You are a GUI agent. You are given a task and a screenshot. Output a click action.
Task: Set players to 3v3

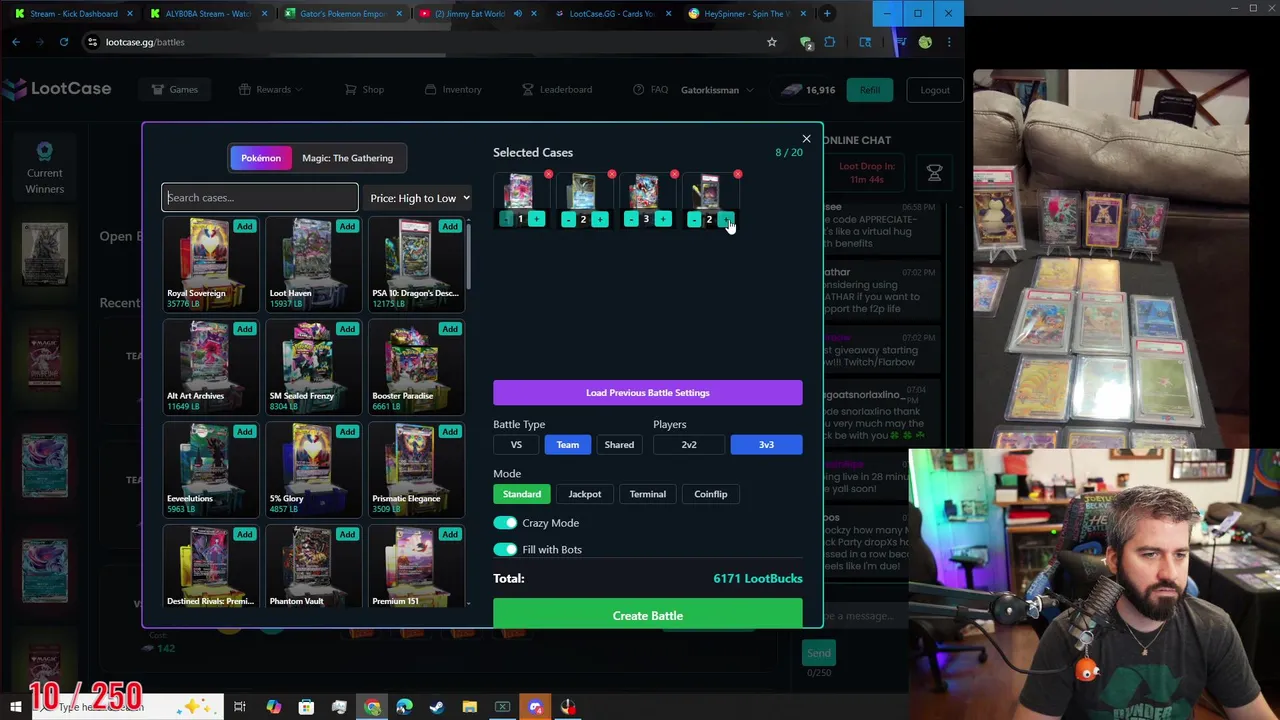click(766, 445)
